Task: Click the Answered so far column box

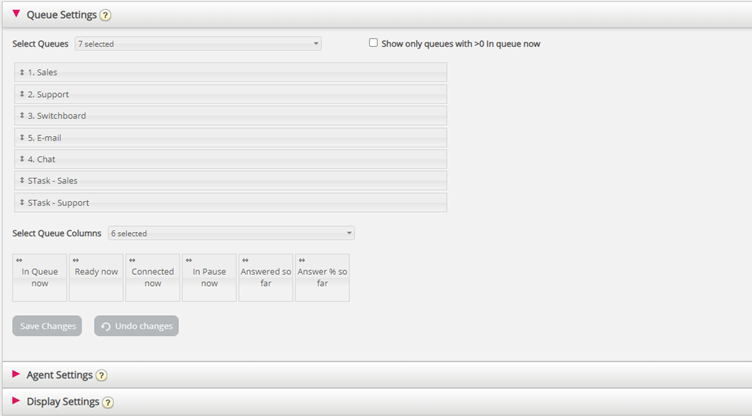Action: (266, 278)
